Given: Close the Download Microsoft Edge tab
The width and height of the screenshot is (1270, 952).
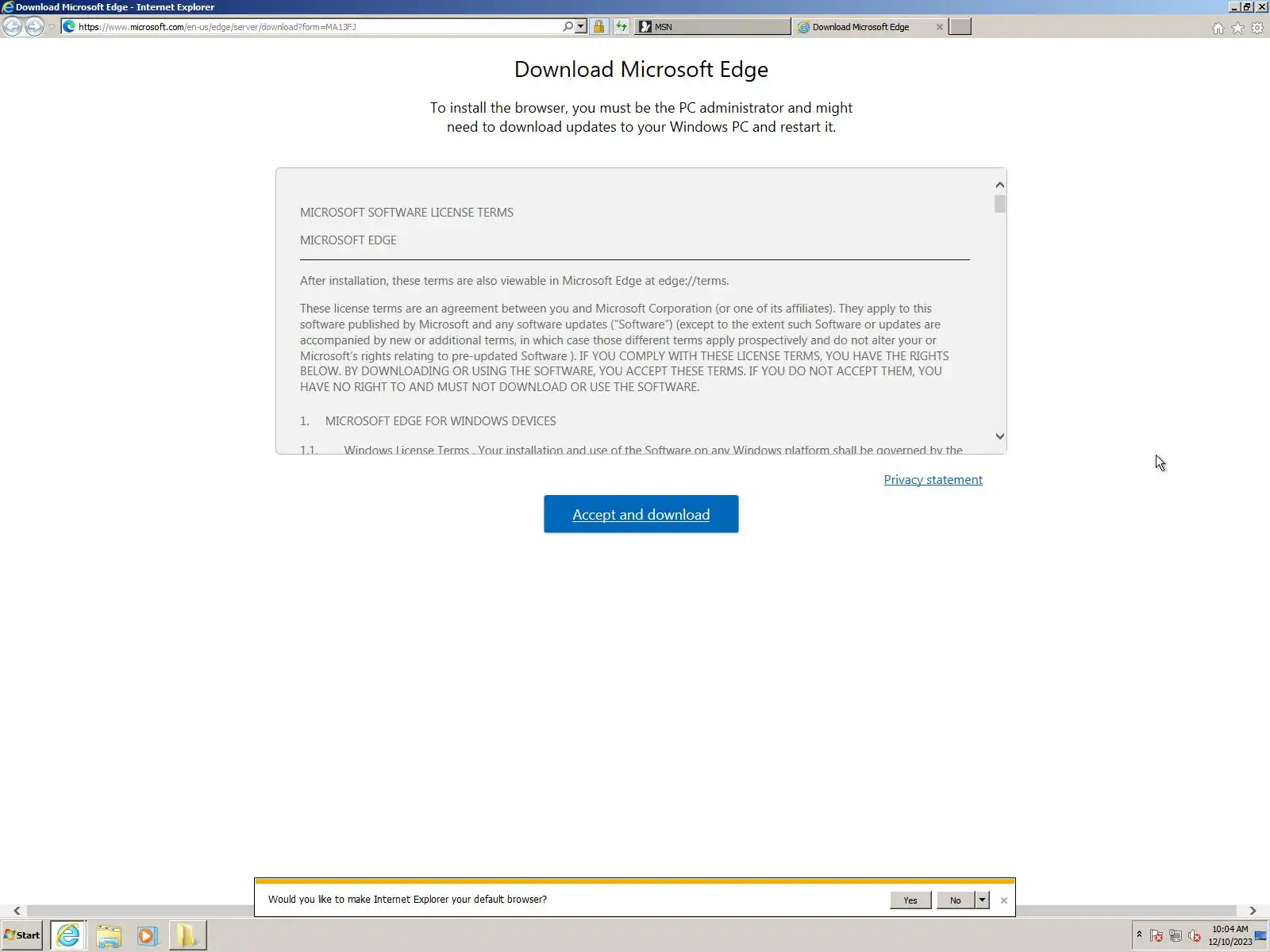Looking at the screenshot, I should [940, 26].
